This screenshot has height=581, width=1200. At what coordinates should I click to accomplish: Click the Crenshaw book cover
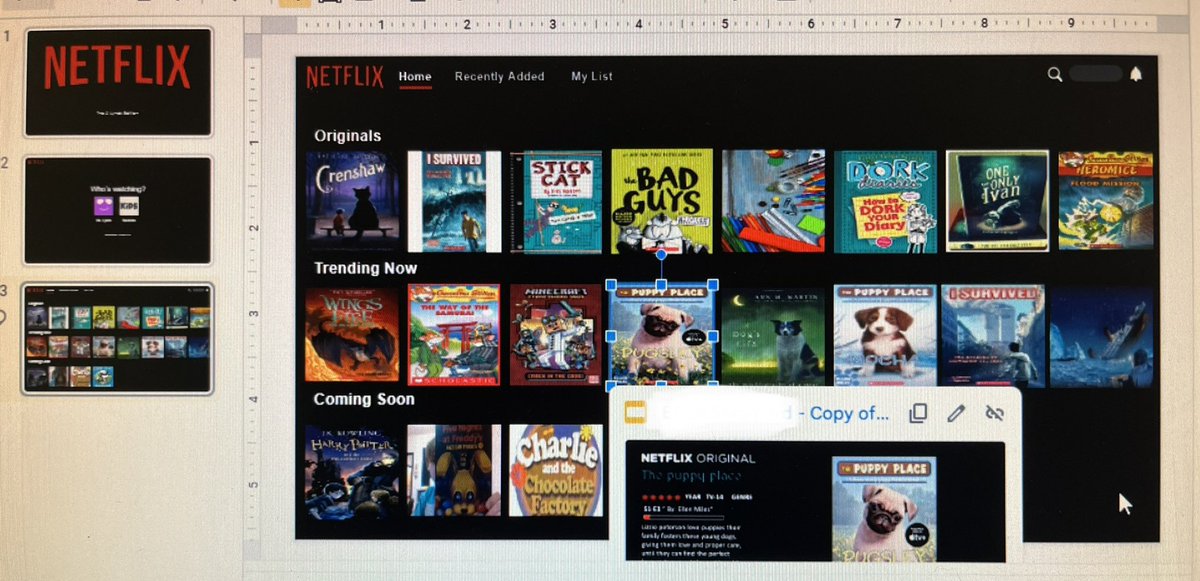352,201
